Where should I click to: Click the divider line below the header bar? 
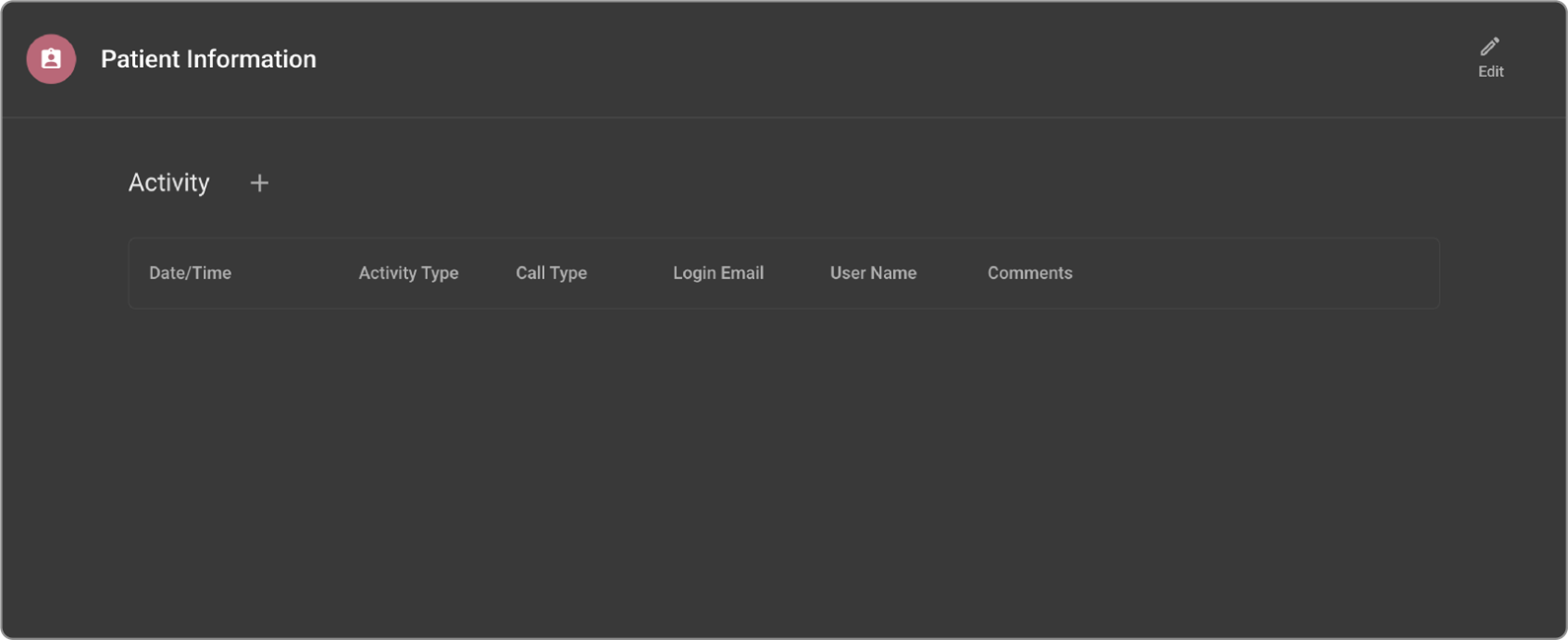784,117
